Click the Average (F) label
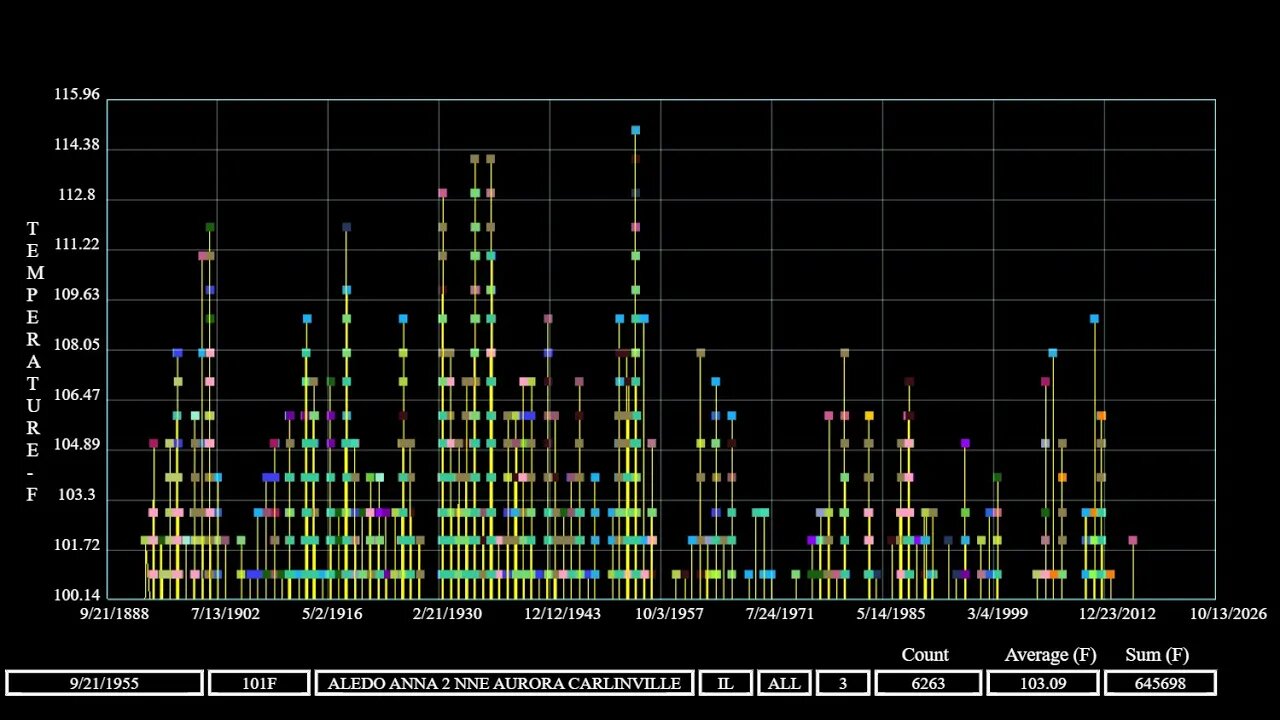 point(1050,655)
